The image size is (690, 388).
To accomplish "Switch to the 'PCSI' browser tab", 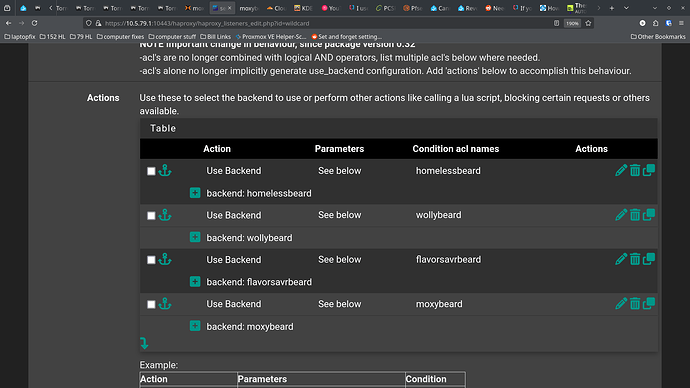I will tap(385, 8).
